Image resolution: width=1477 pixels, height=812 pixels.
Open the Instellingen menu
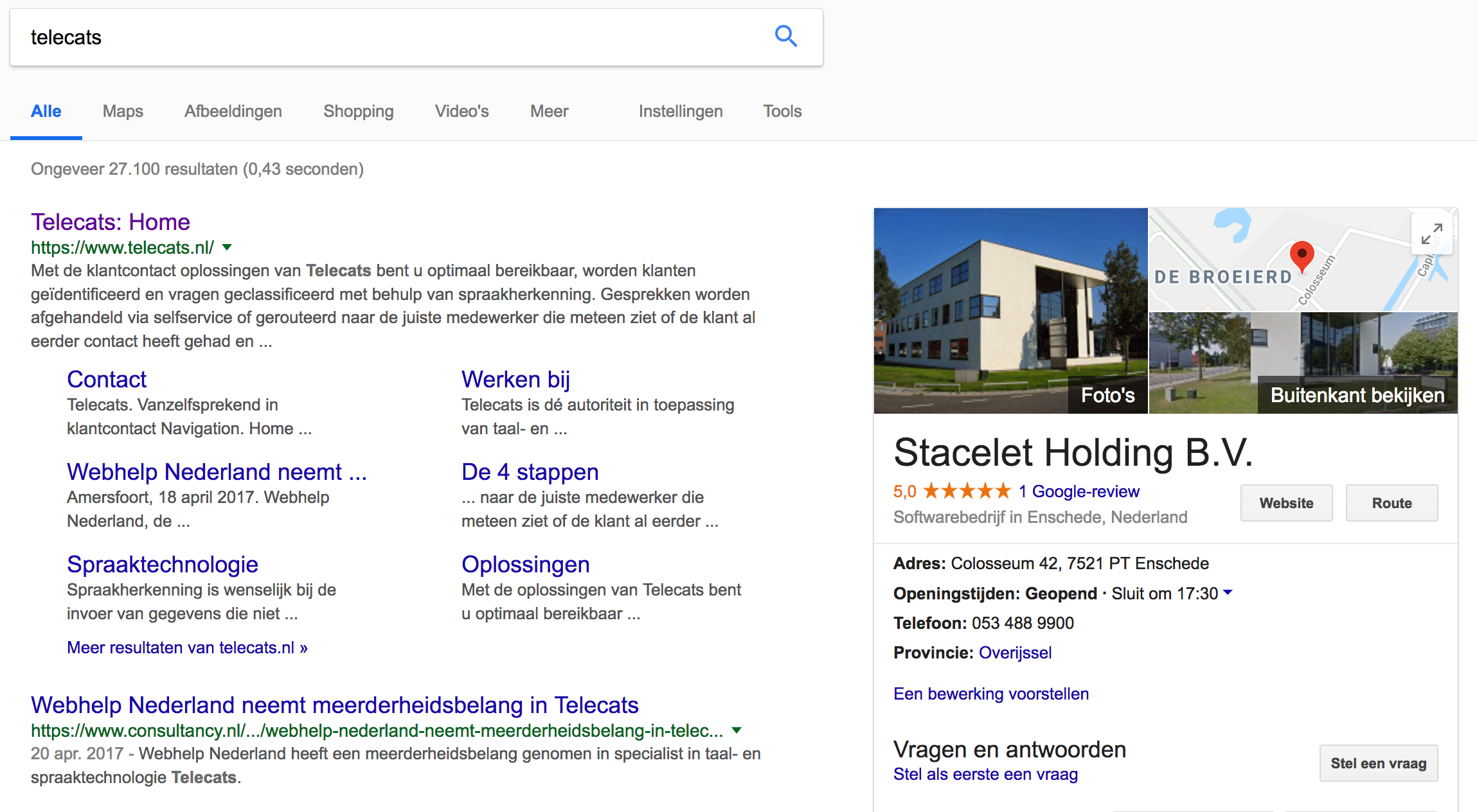681,111
